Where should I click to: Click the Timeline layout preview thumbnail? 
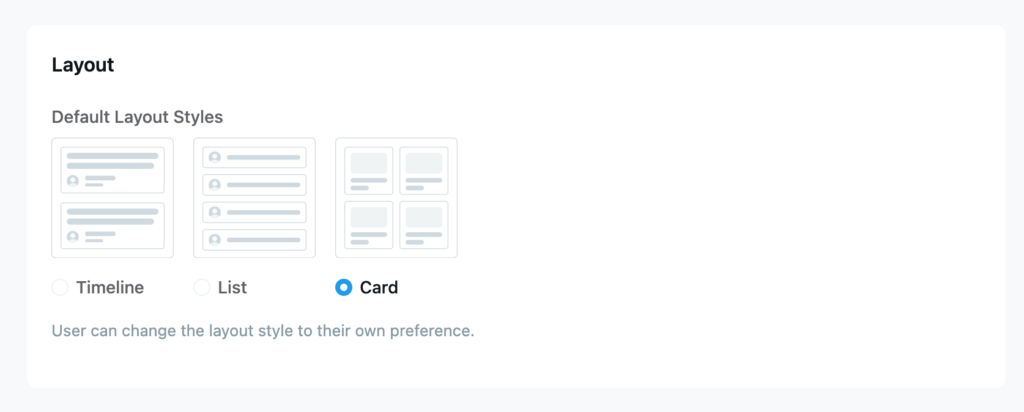pyautogui.click(x=112, y=198)
